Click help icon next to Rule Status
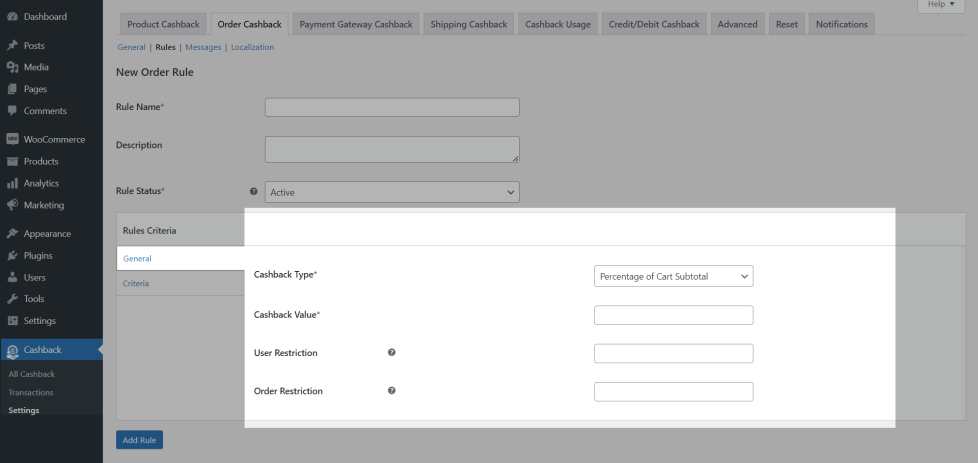This screenshot has width=978, height=463. (x=253, y=191)
